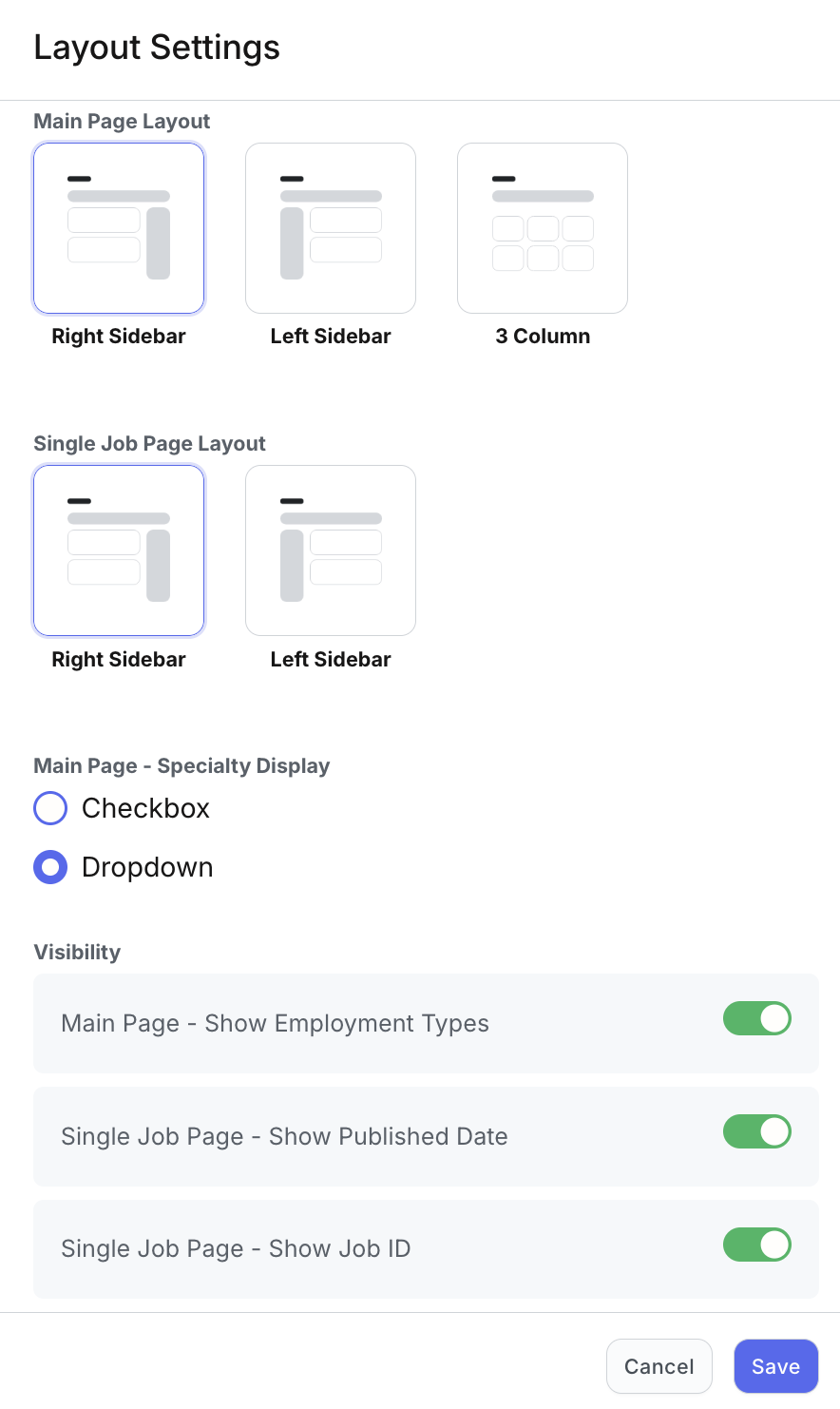This screenshot has height=1409, width=840.
Task: Click the Dropdown option label text
Action: pyautogui.click(x=147, y=867)
